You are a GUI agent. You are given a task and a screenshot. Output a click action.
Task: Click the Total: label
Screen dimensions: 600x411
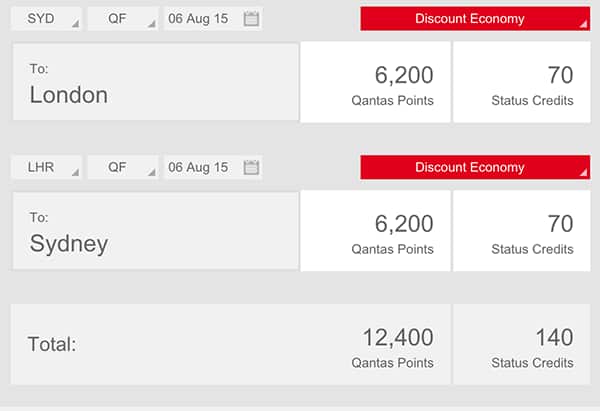52,345
